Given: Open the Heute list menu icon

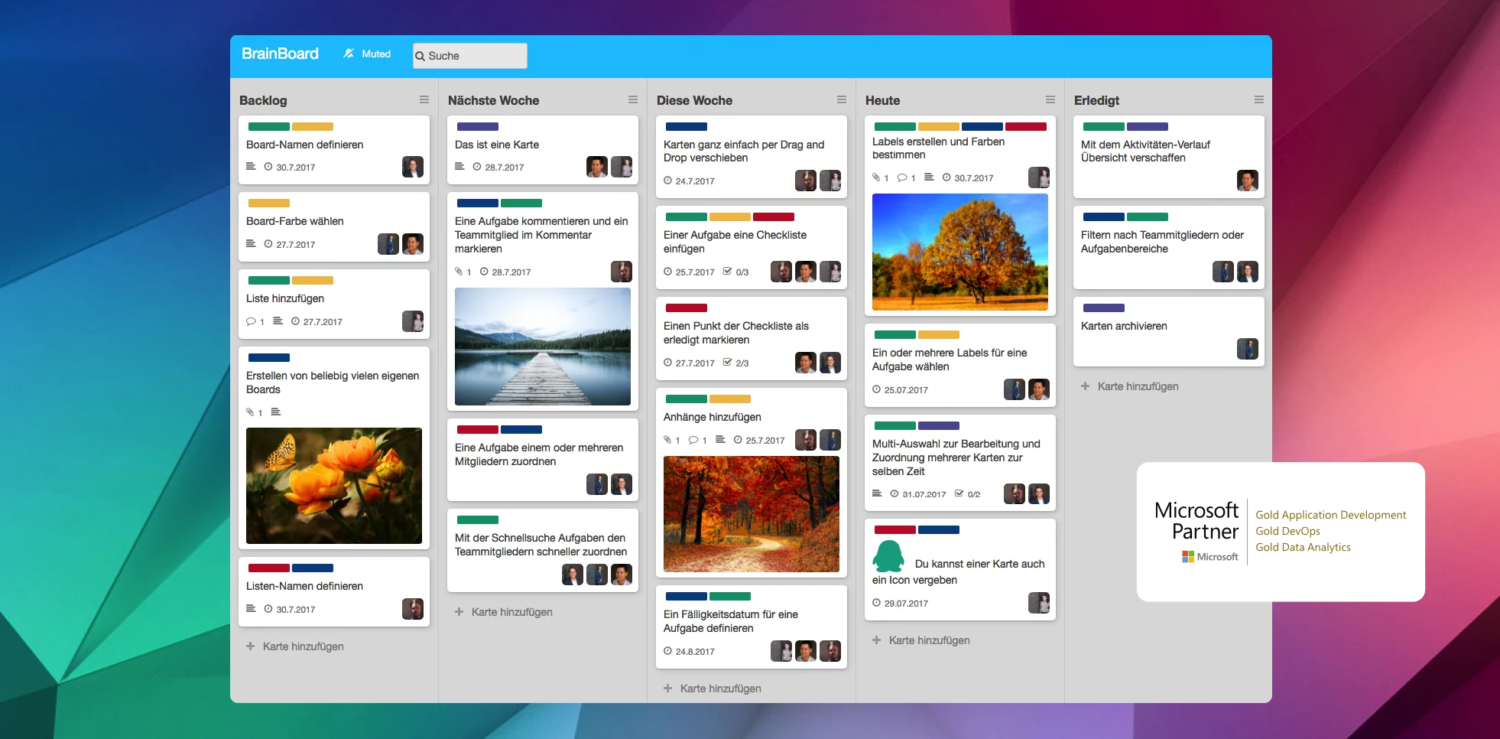Looking at the screenshot, I should point(1050,100).
